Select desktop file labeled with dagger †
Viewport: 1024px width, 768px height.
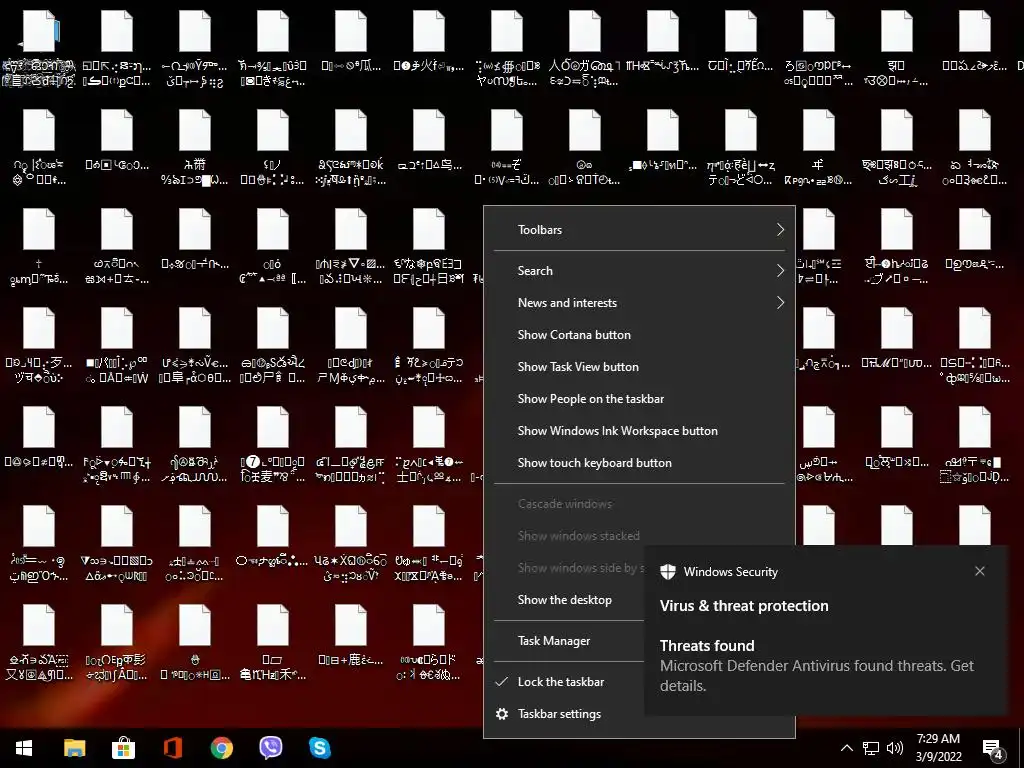pos(39,248)
